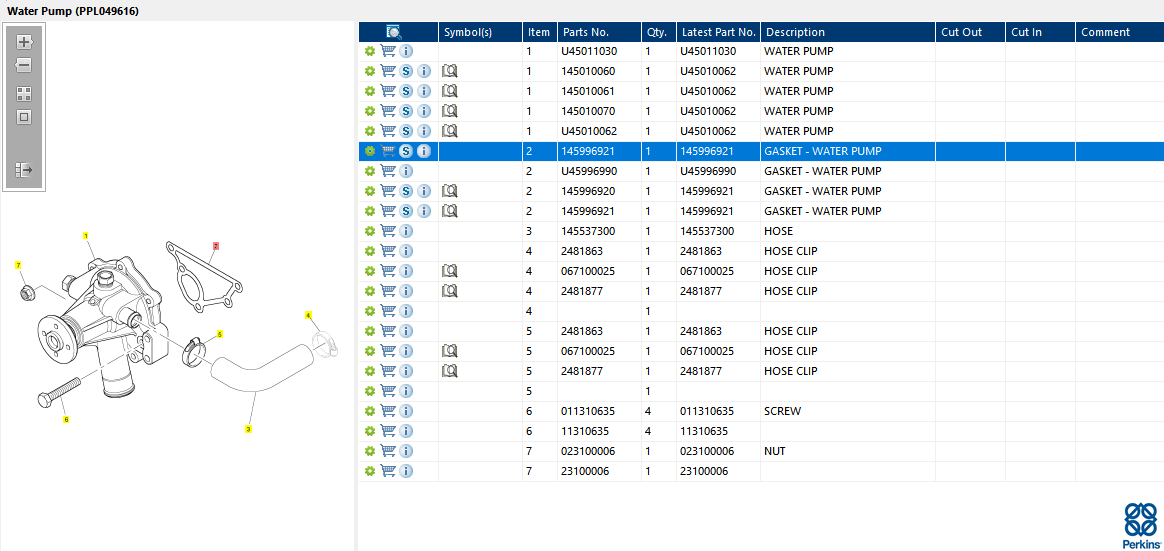
Task: Click the Perkins logo
Action: [1141, 524]
